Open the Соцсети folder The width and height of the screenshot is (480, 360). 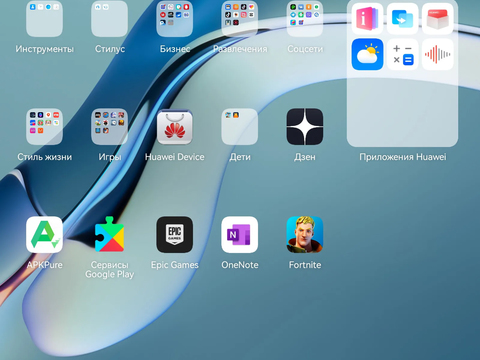305,18
